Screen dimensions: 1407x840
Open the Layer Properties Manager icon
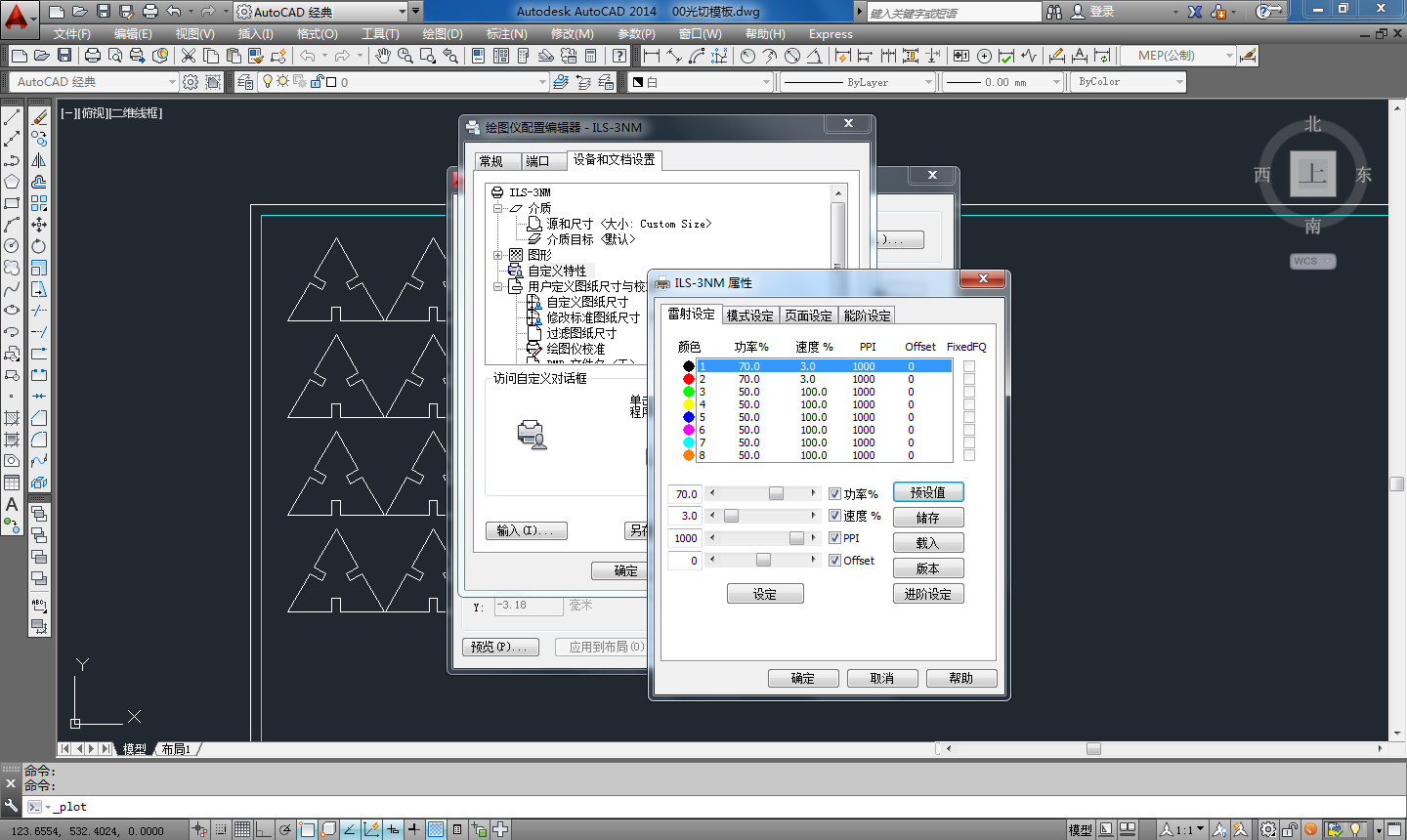[x=245, y=82]
